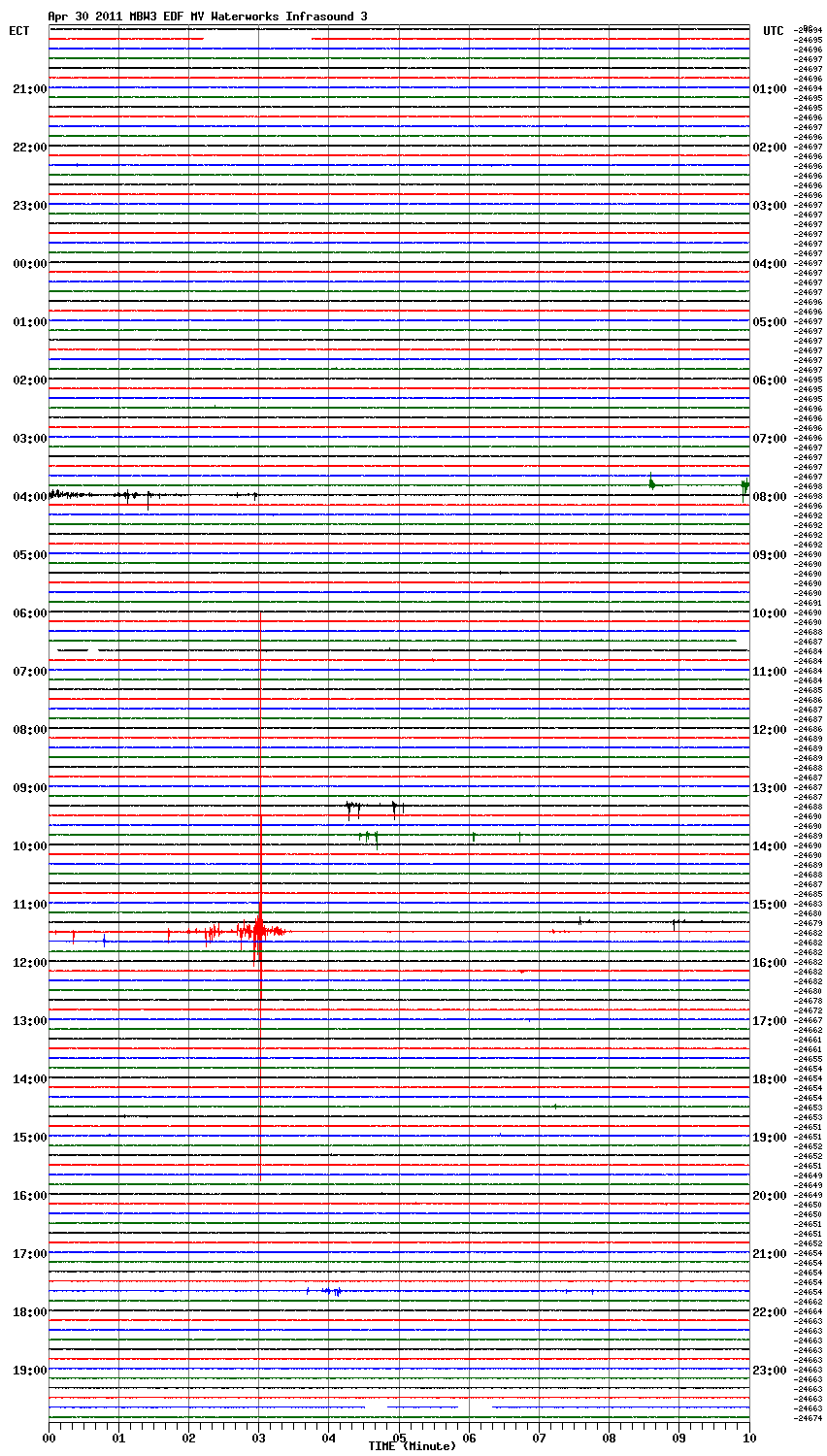Click the green bursts before 10:00 ECT near minute 4.5

pyautogui.click(x=368, y=838)
